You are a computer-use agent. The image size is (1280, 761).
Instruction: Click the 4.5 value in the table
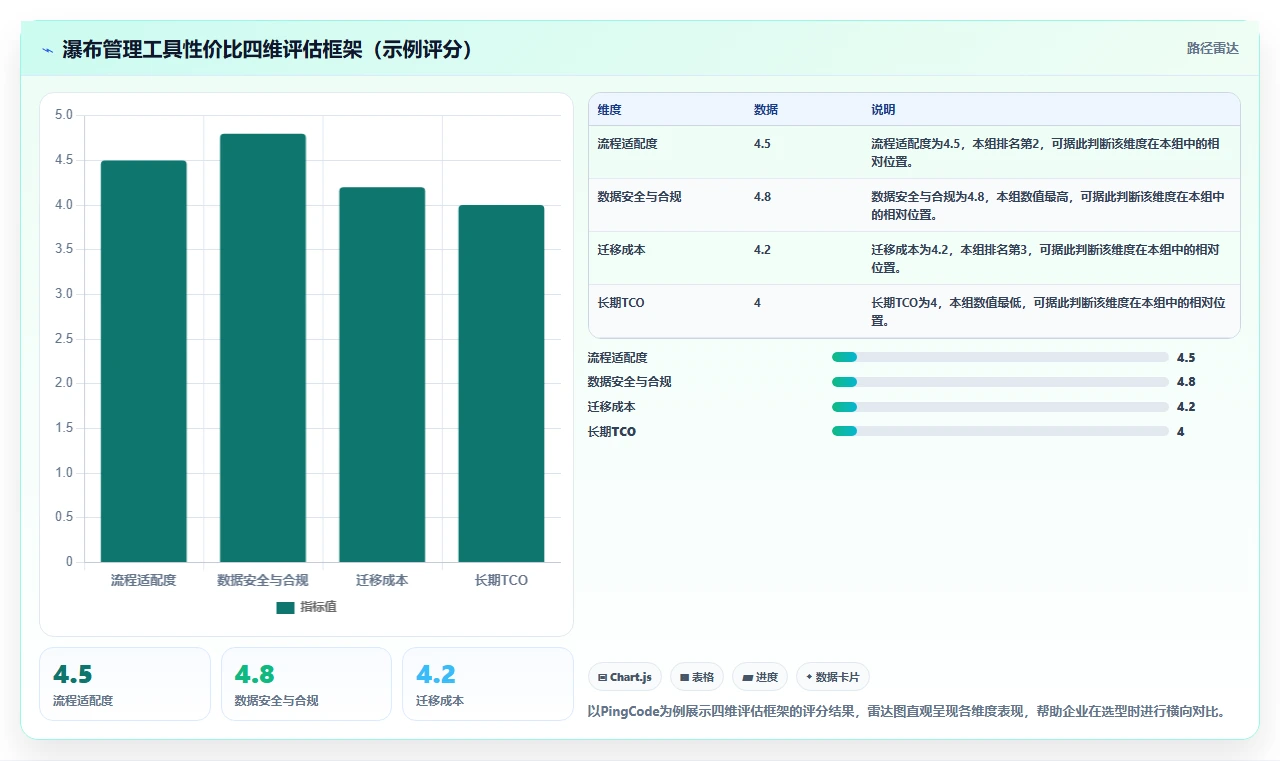point(762,144)
